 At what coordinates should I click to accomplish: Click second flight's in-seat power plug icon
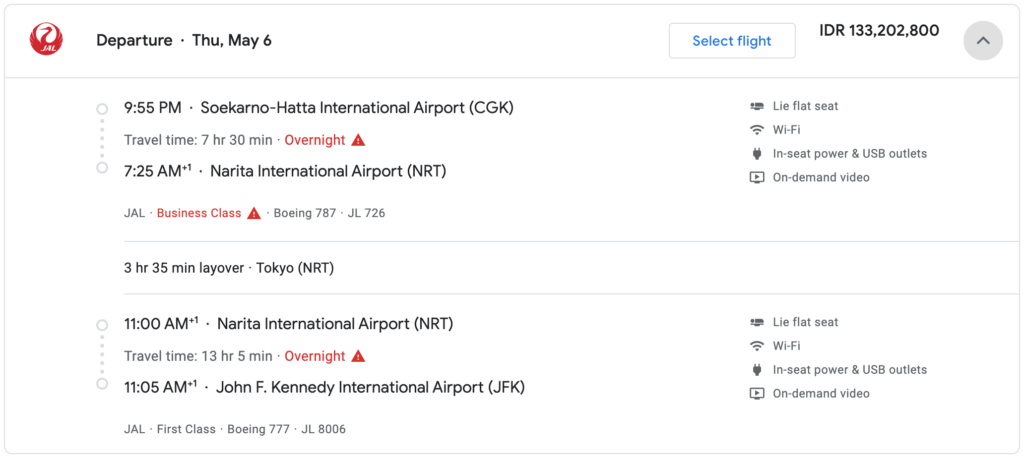[757, 370]
